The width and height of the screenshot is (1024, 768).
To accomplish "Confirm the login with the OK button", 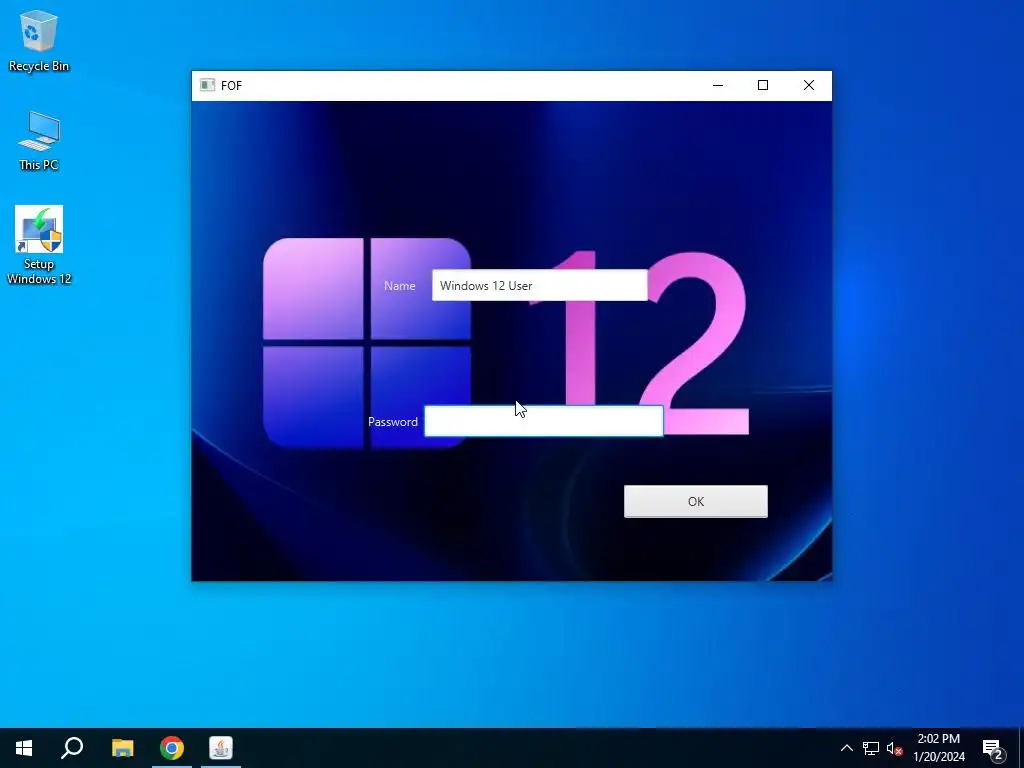I will tap(696, 502).
